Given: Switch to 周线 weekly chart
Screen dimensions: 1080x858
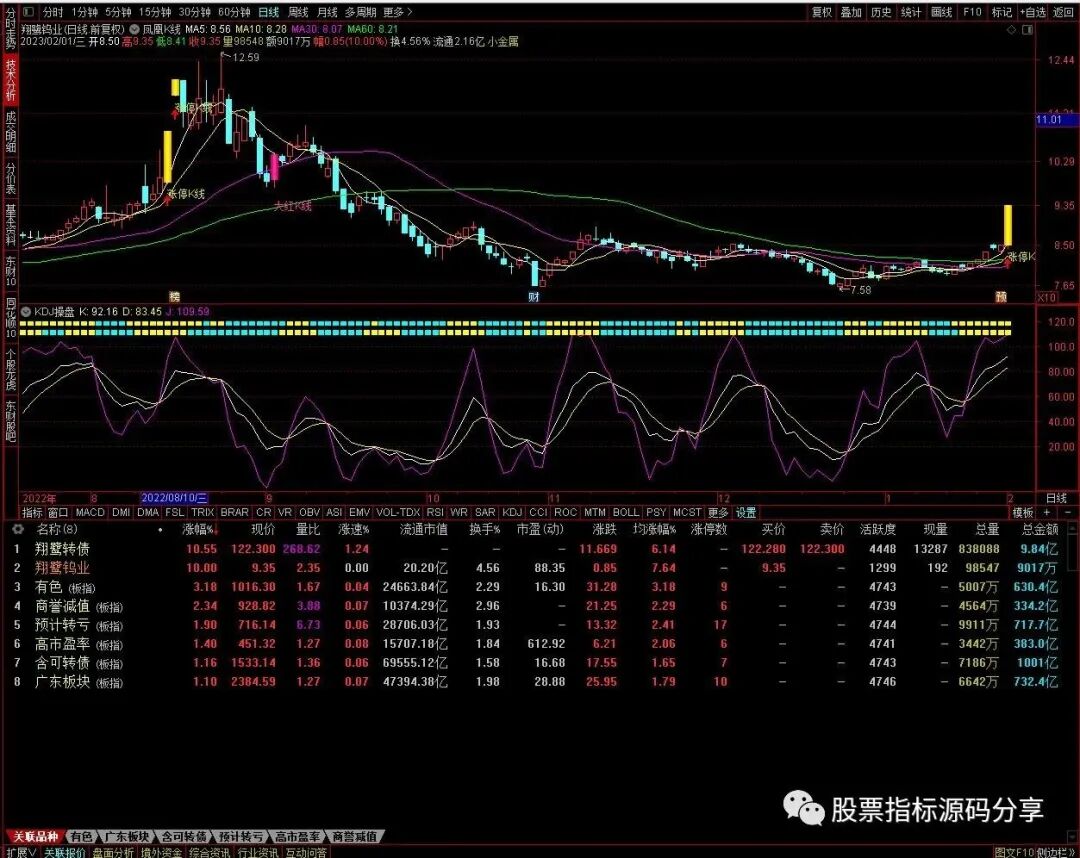Looking at the screenshot, I should pyautogui.click(x=298, y=12).
